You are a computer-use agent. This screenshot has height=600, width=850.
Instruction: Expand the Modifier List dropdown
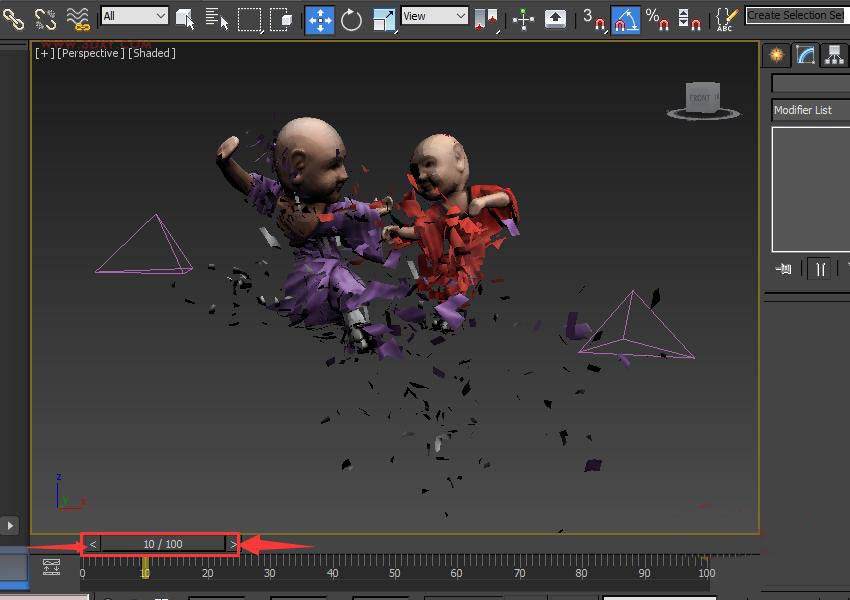tap(810, 110)
